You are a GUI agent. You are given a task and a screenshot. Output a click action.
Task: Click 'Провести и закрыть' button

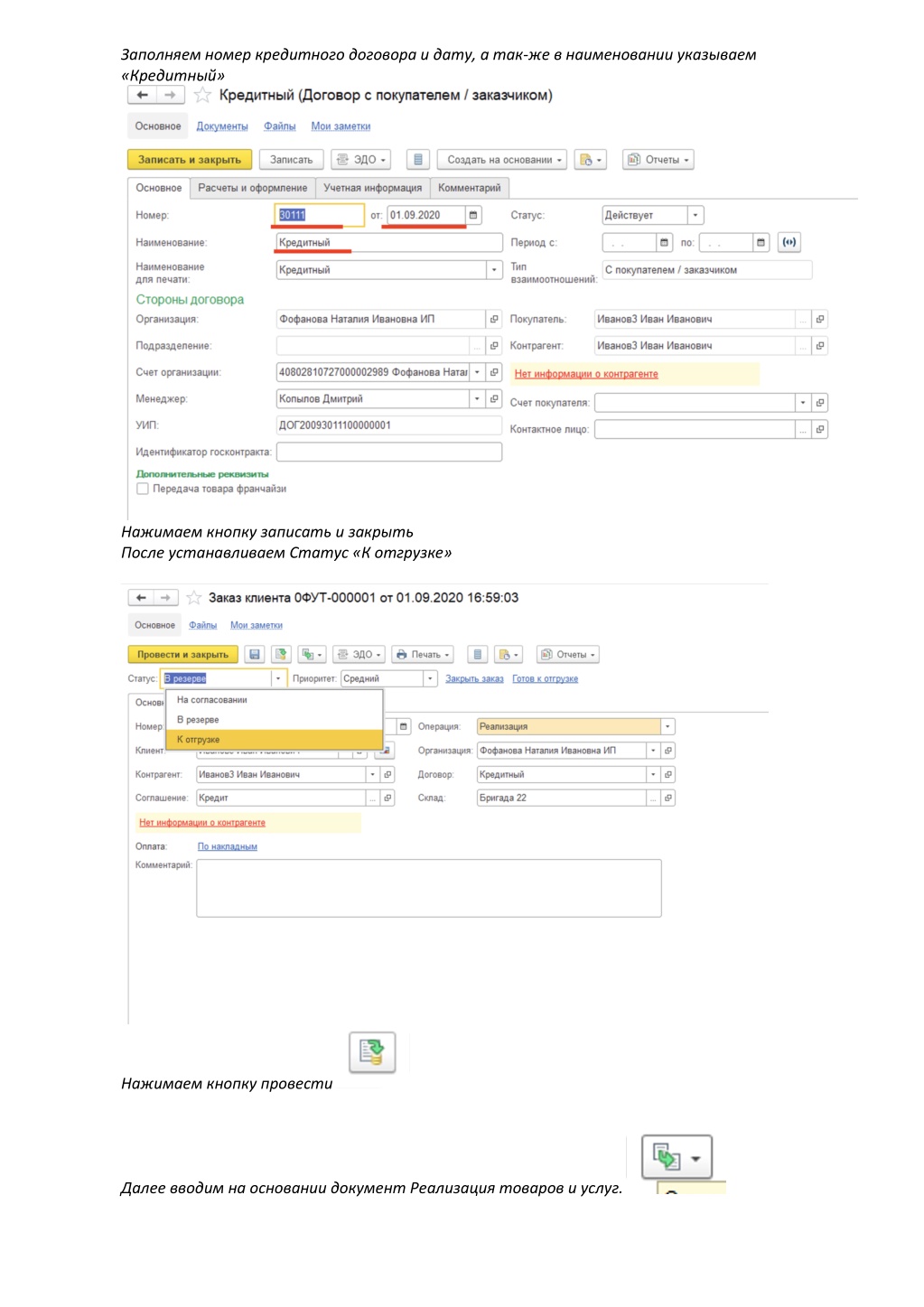pyautogui.click(x=183, y=654)
